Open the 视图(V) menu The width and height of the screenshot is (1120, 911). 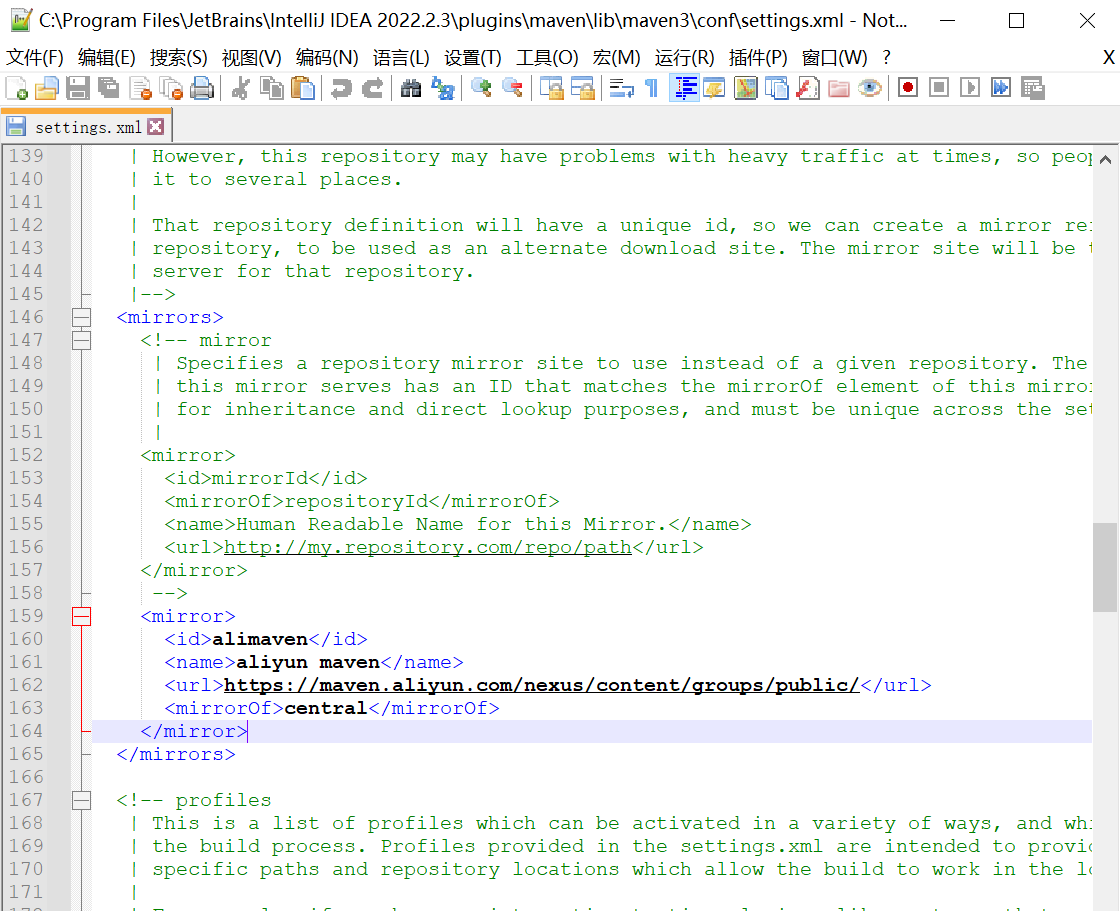pyautogui.click(x=251, y=57)
